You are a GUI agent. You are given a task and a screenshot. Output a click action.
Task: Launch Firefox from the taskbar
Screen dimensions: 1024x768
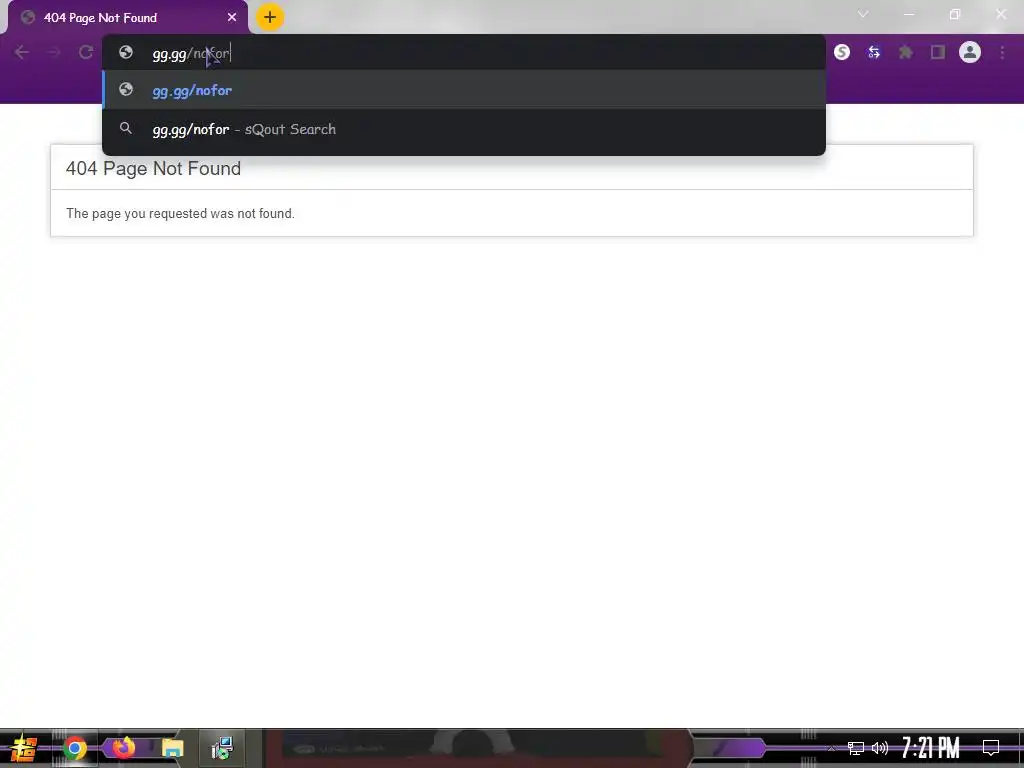pyautogui.click(x=123, y=748)
